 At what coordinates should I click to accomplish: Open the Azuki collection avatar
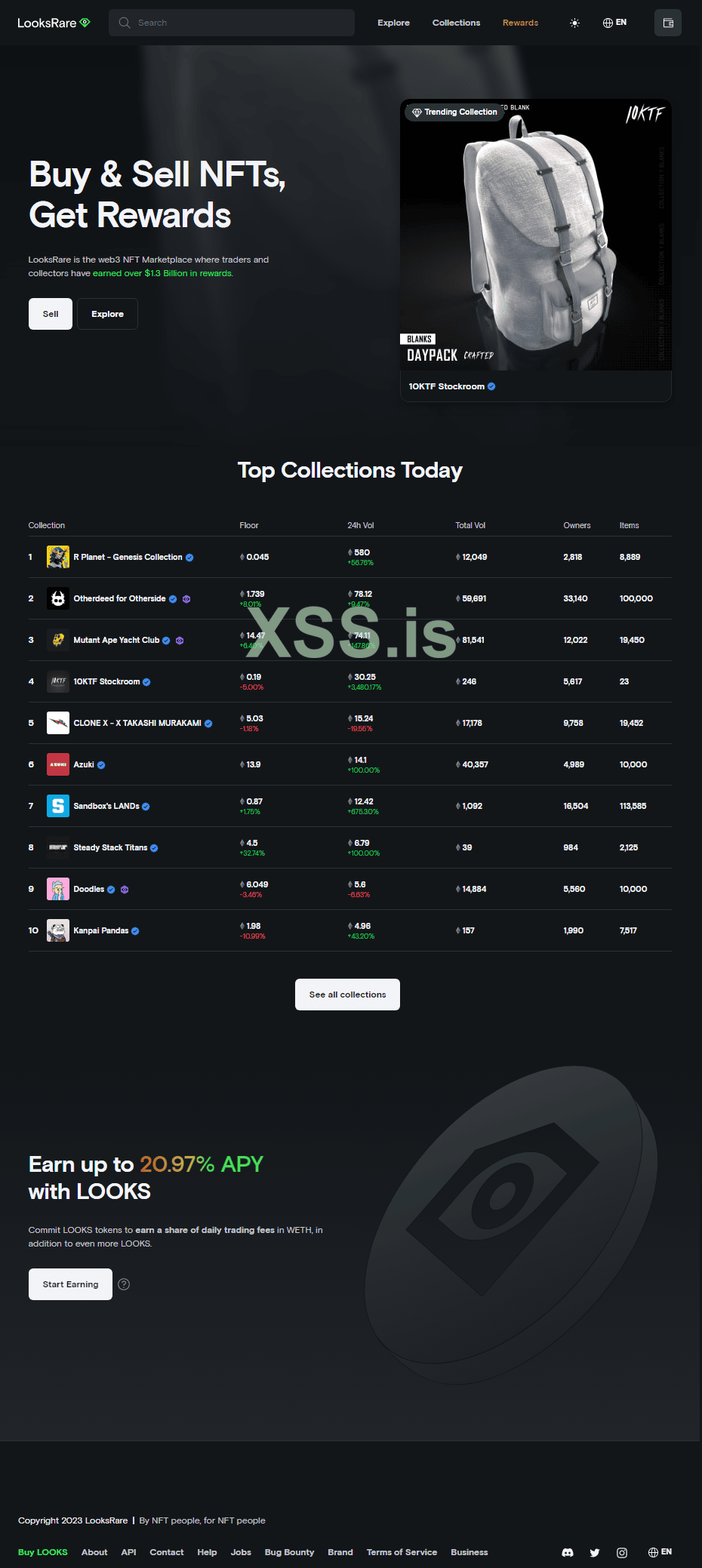pyautogui.click(x=58, y=764)
